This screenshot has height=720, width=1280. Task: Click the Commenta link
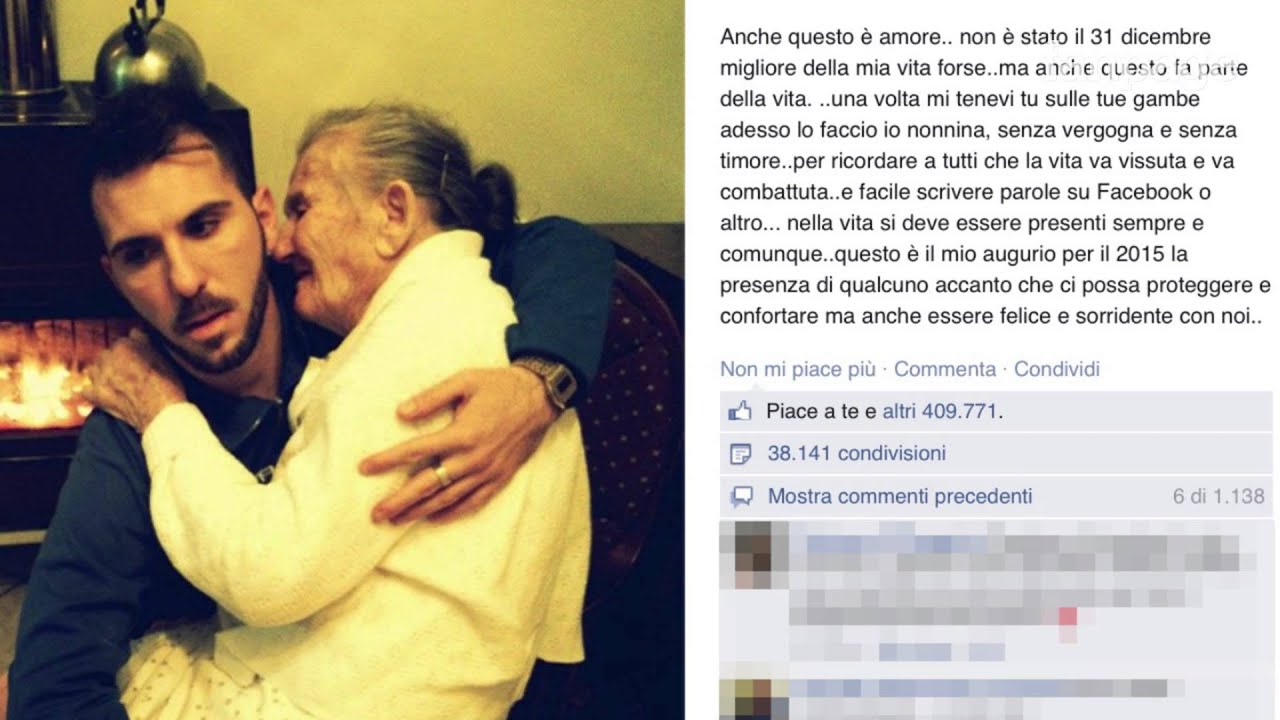pos(945,369)
